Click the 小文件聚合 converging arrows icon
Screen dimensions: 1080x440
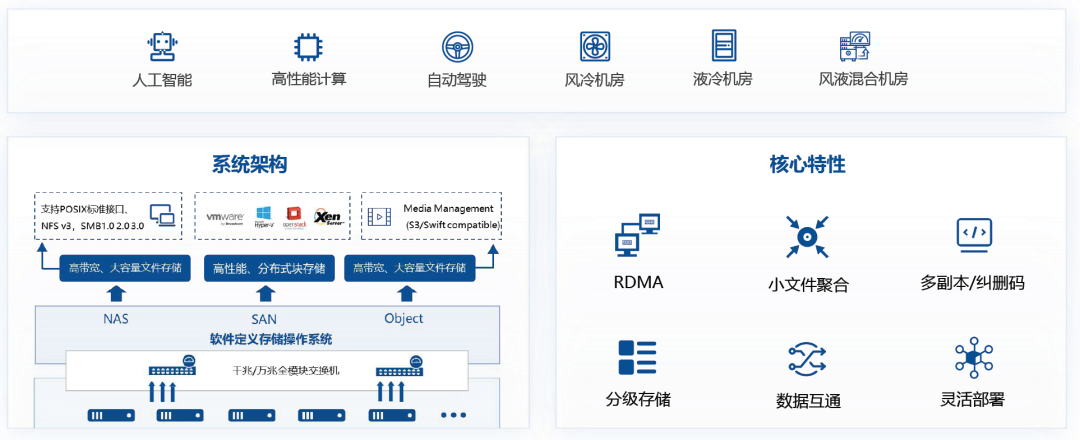[x=807, y=236]
